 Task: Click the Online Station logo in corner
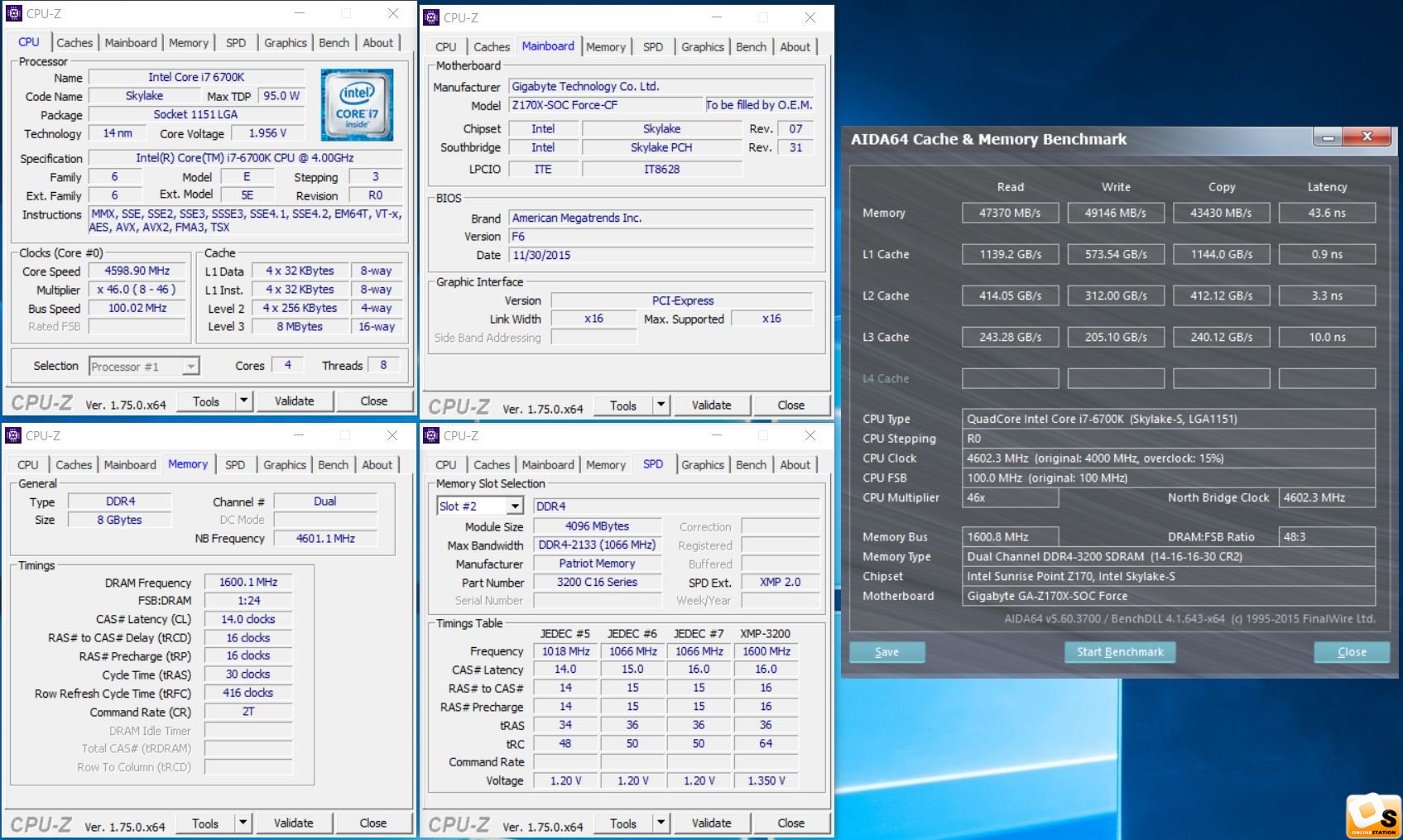tap(1373, 816)
